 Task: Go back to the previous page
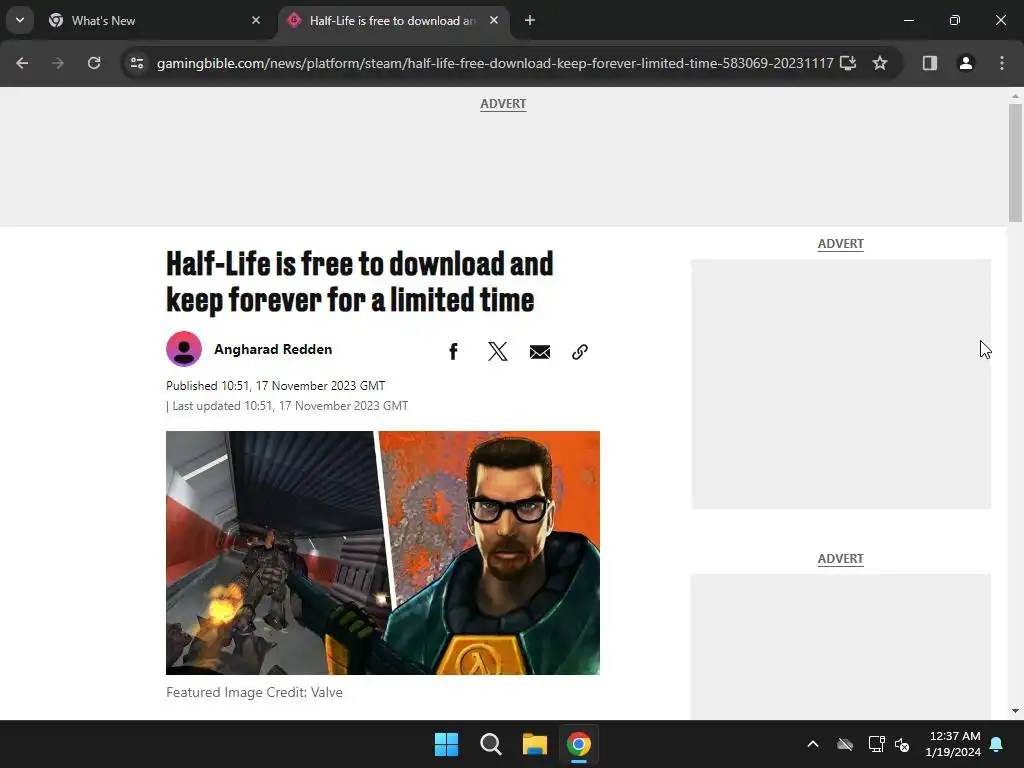(22, 63)
